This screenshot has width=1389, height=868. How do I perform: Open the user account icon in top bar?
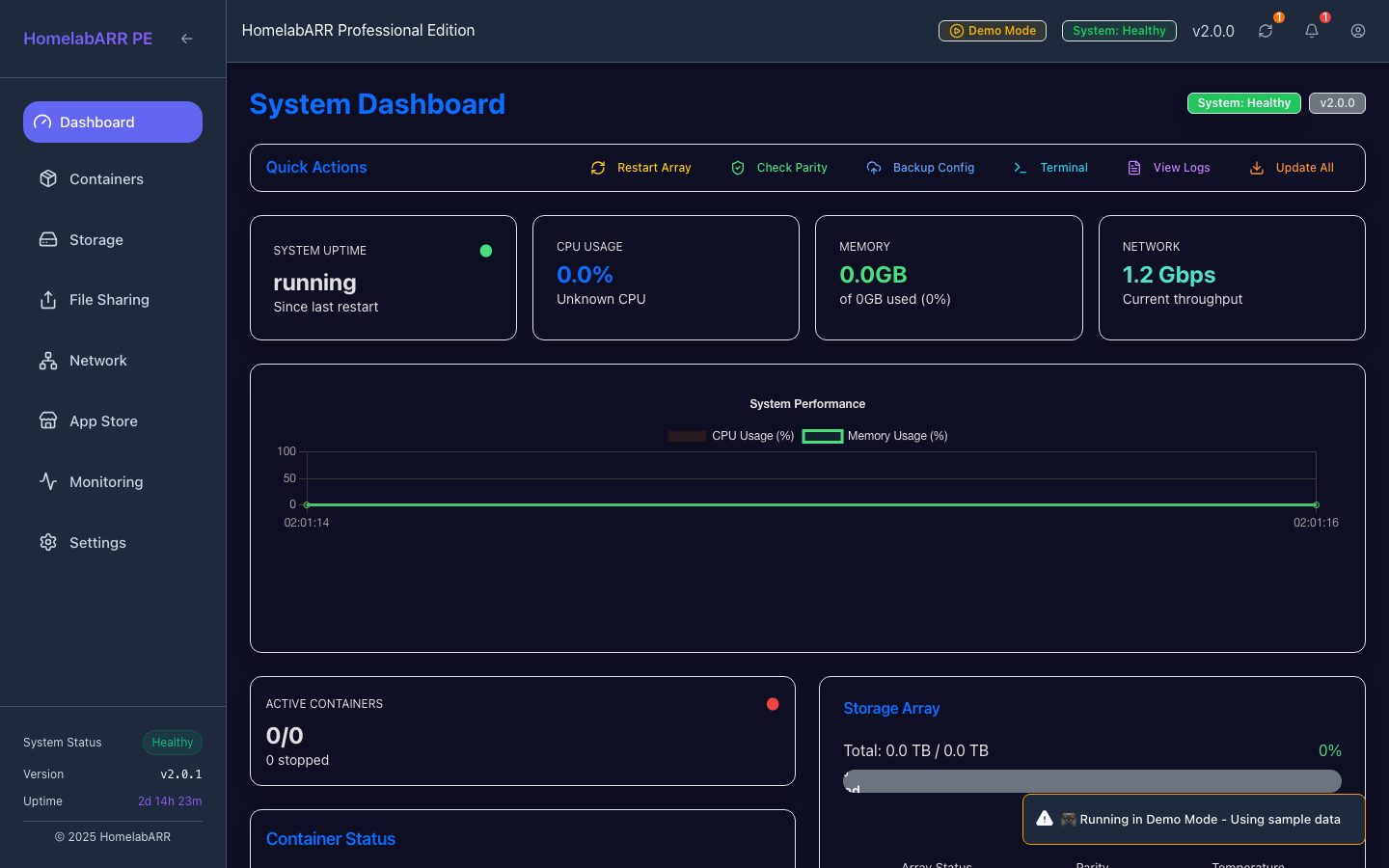tap(1357, 31)
